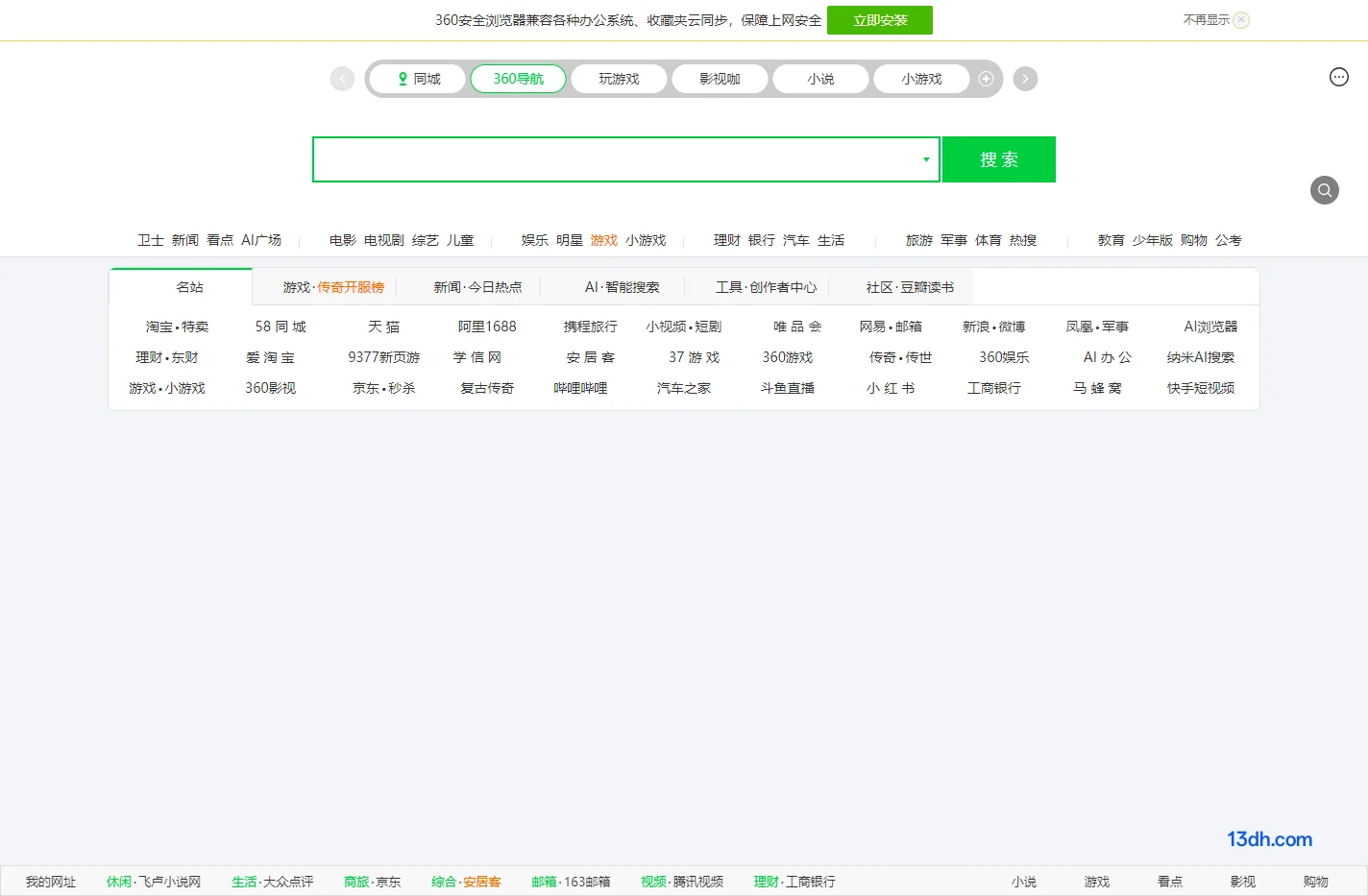Click the 爱 淘 宝 link
Image resolution: width=1368 pixels, height=896 pixels.
(x=270, y=357)
